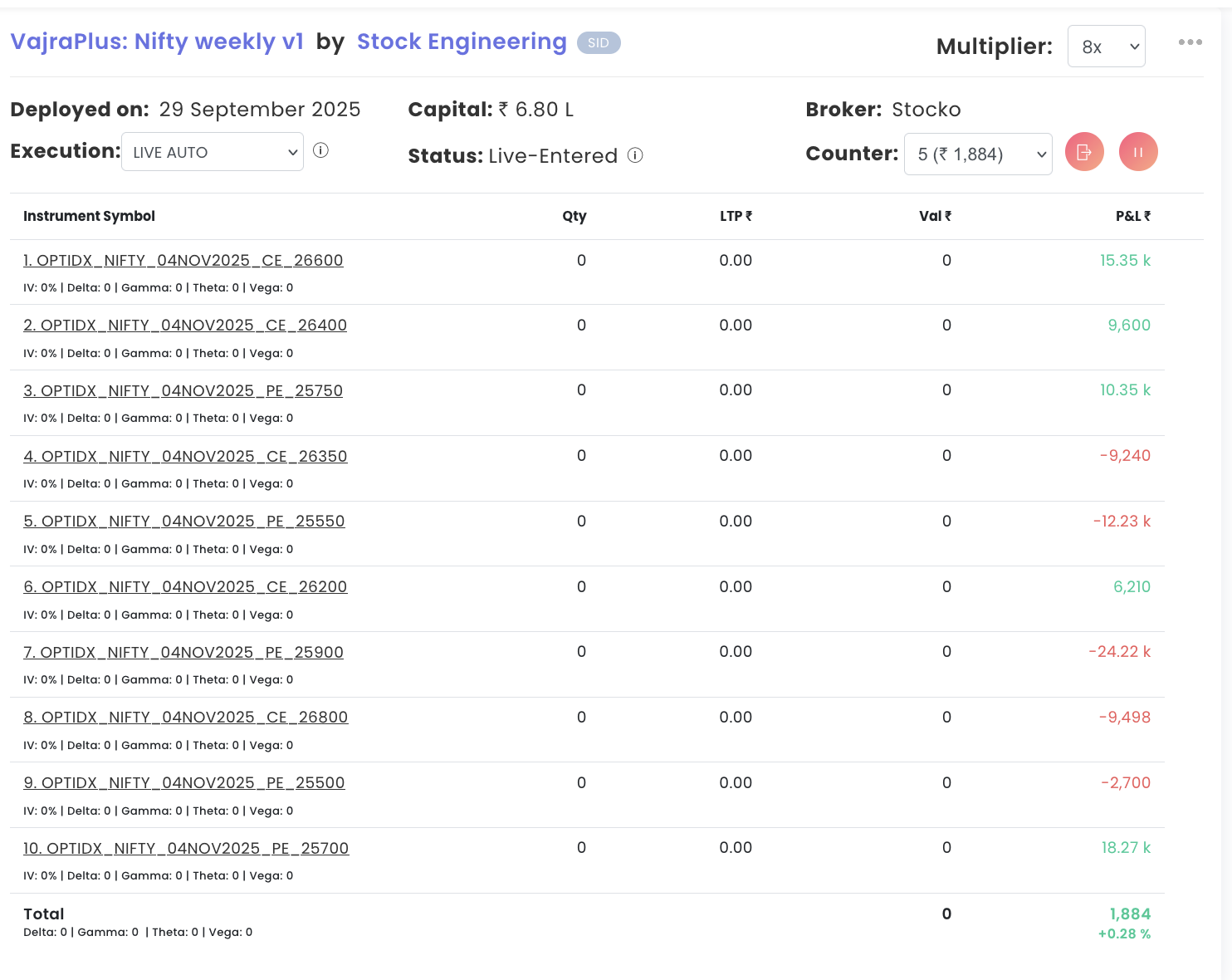Viewport: 1232px width, 980px height.
Task: Select the PE_25700 instrument link
Action: click(186, 849)
